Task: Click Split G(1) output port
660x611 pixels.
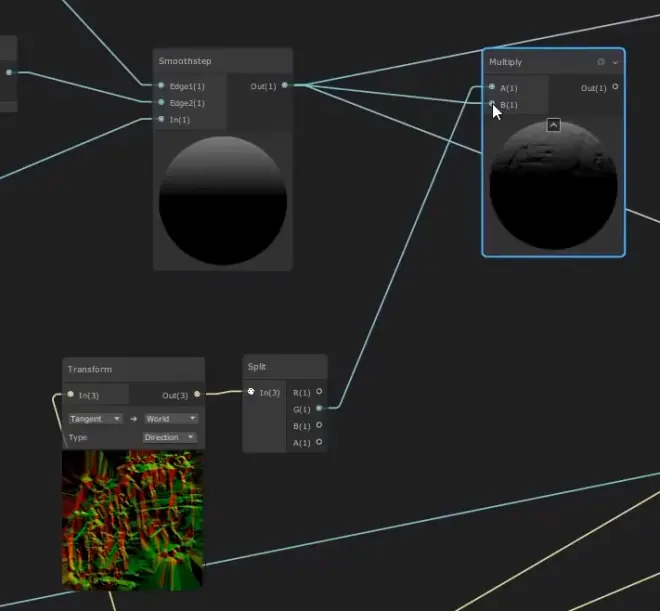Action: (x=319, y=408)
